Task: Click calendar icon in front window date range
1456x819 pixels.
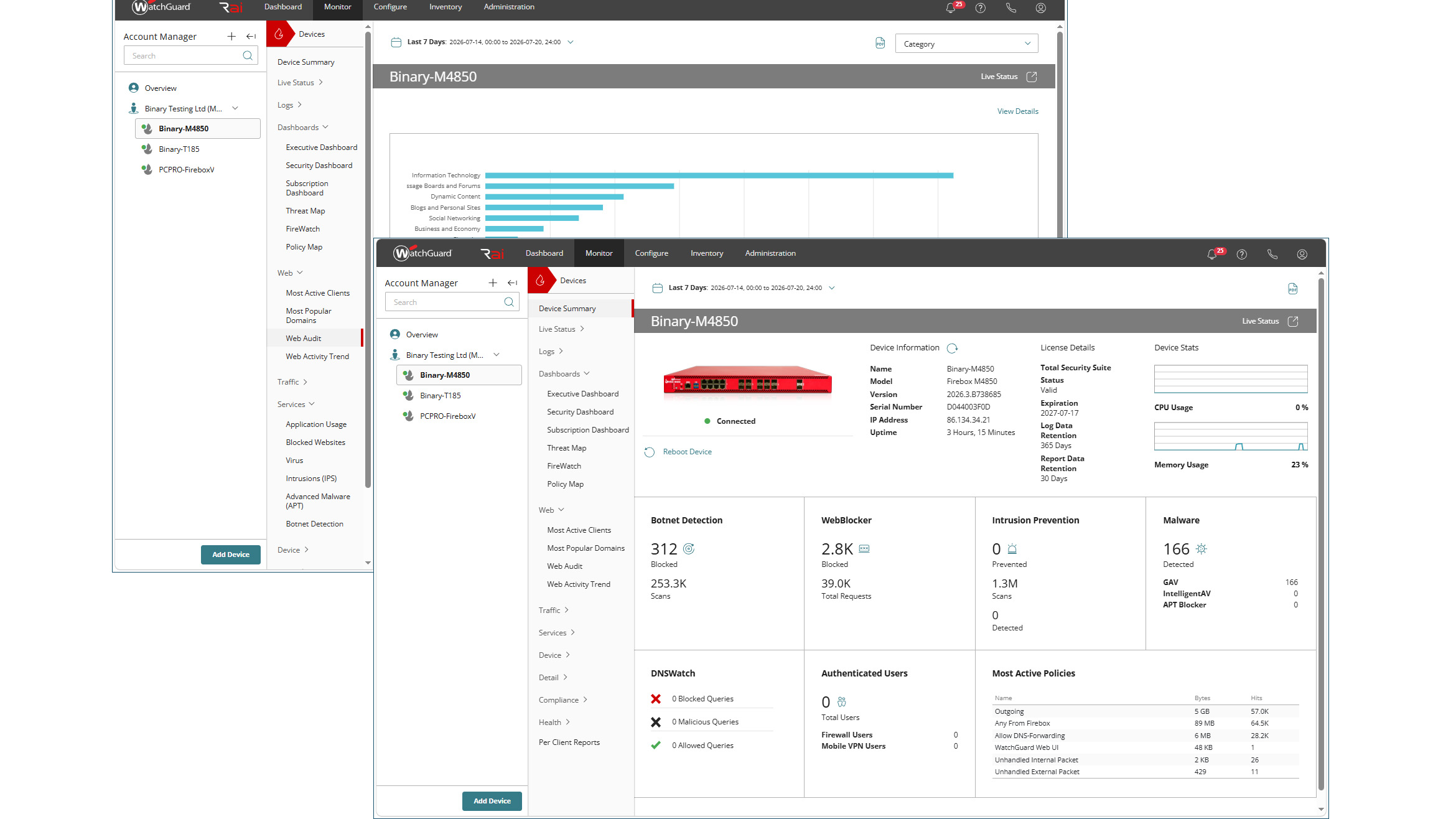Action: [657, 288]
